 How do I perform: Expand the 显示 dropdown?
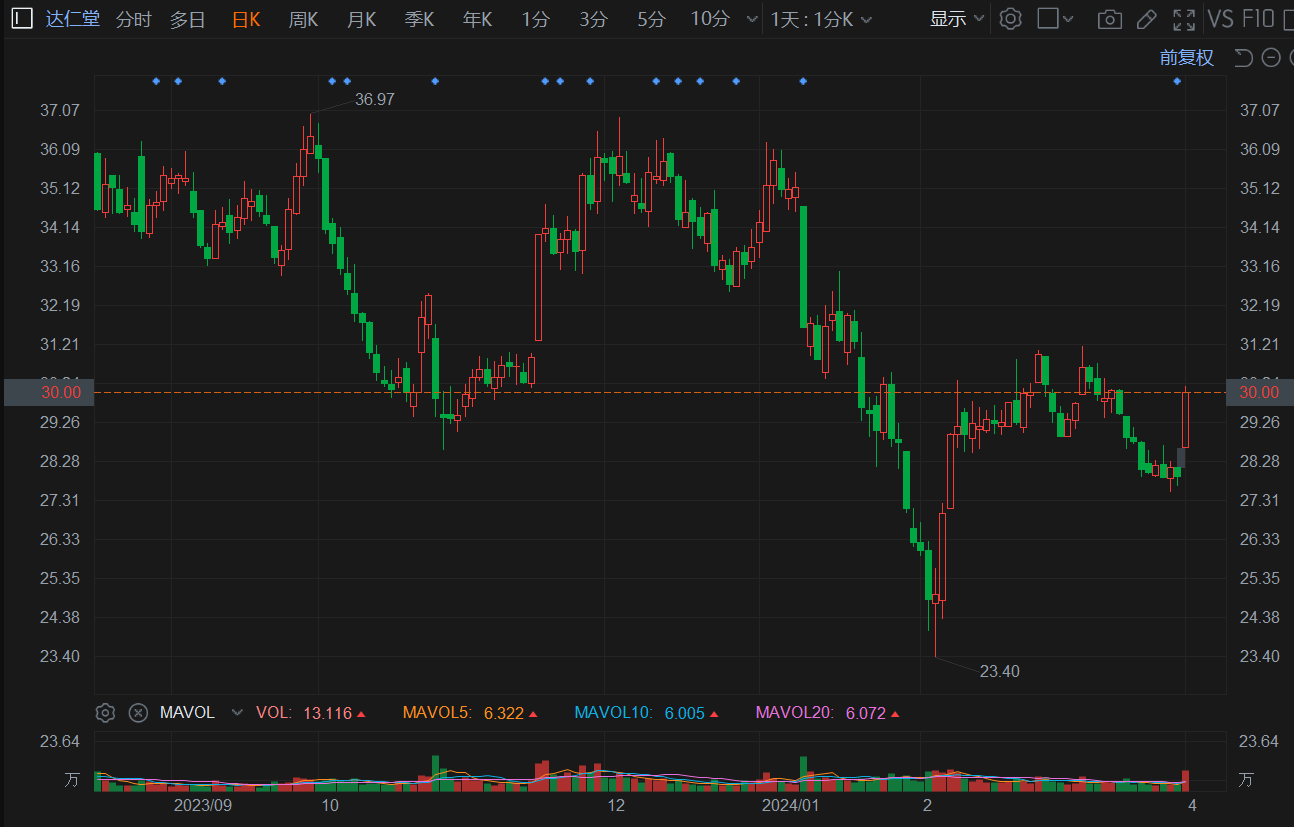point(957,19)
